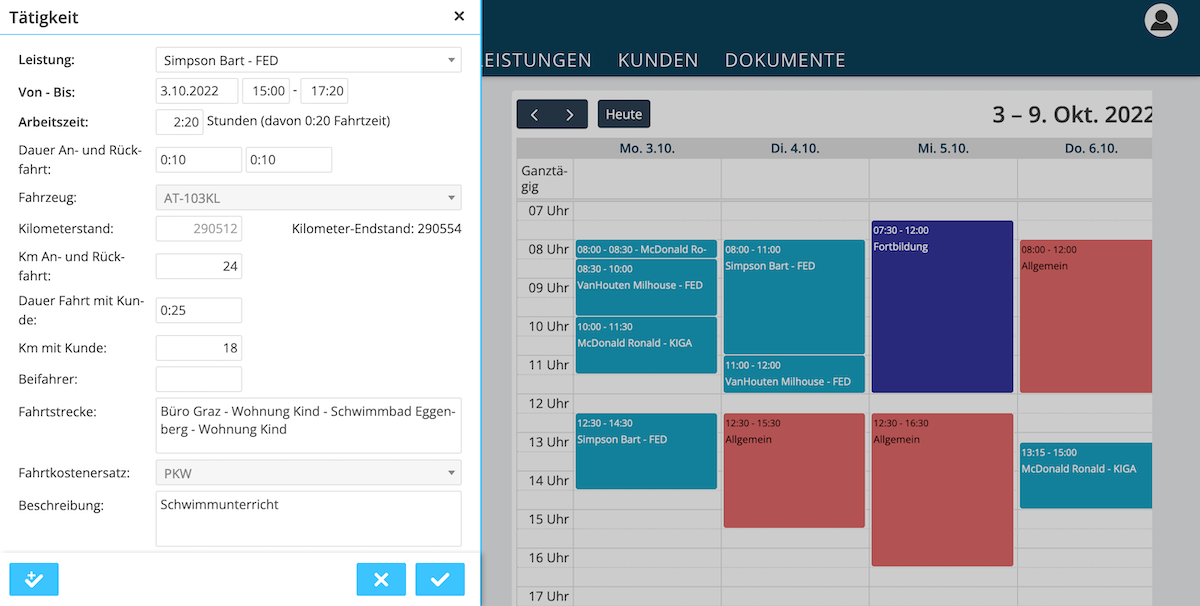Open the Dokumente menu item

(x=785, y=60)
